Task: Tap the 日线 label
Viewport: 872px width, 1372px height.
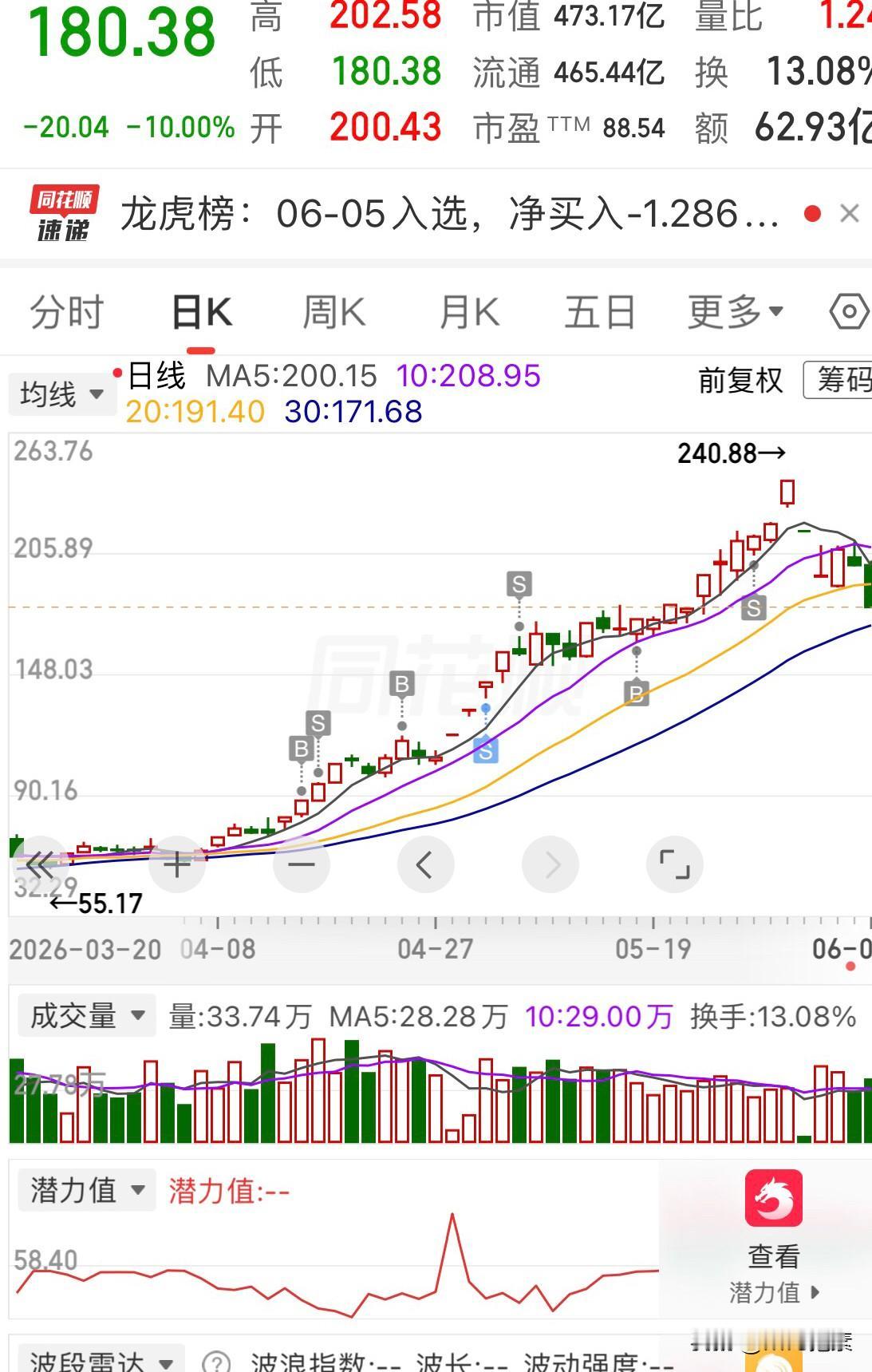Action: 156,376
